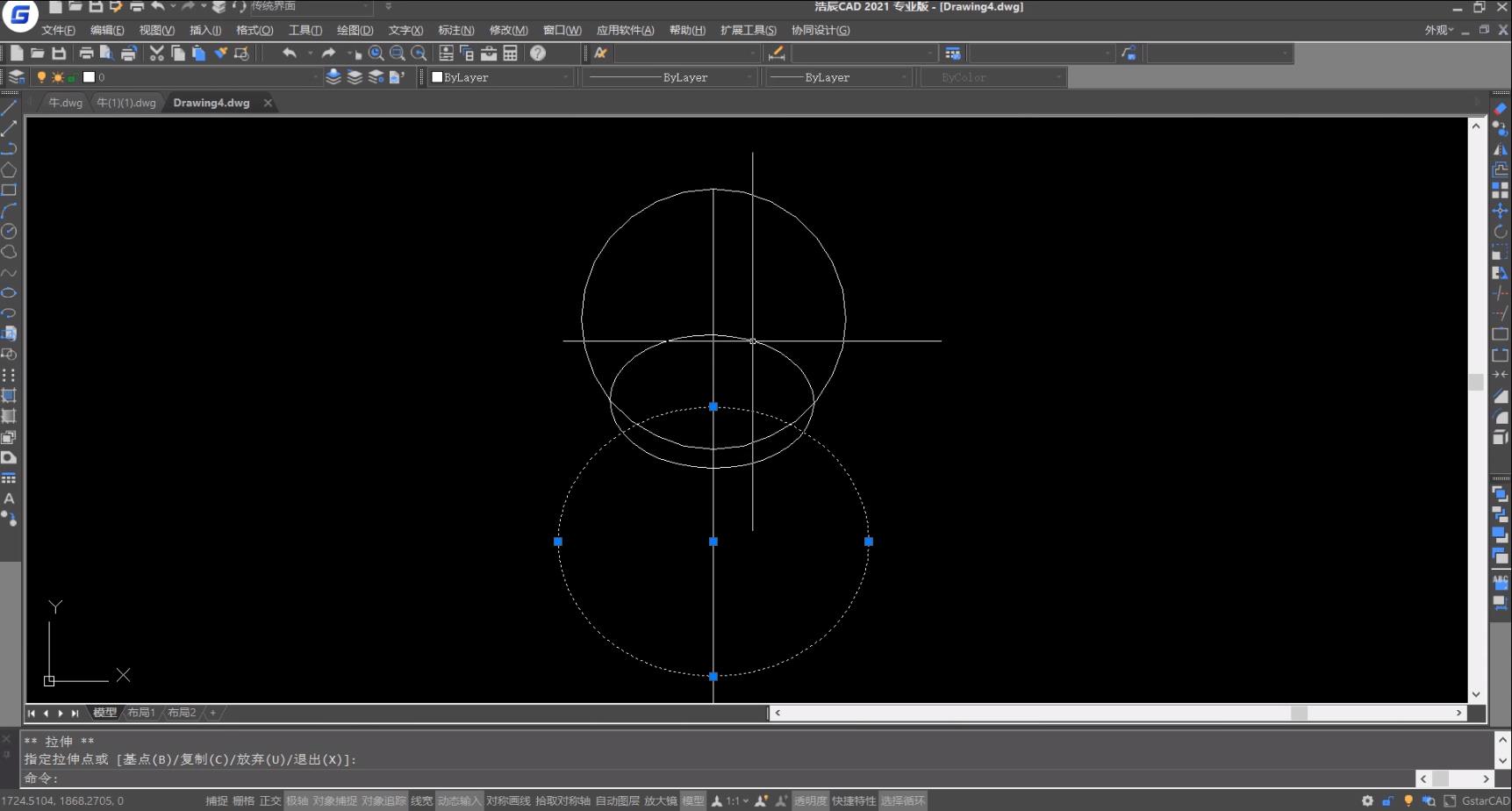Click the horizontal scrollbar thumb
Viewport: 1512px width, 811px height.
(1299, 713)
